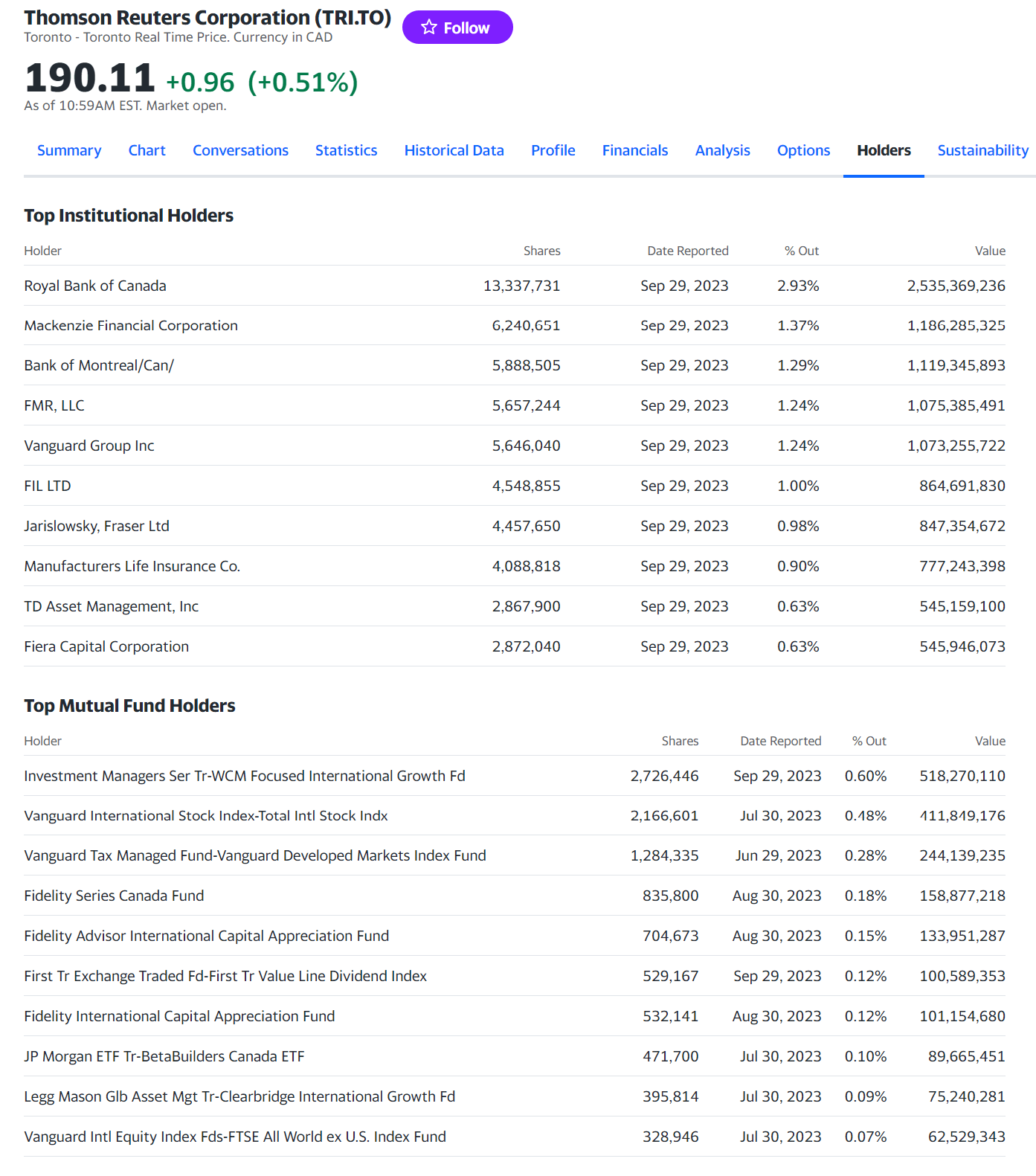Open the Summary tab

click(69, 150)
